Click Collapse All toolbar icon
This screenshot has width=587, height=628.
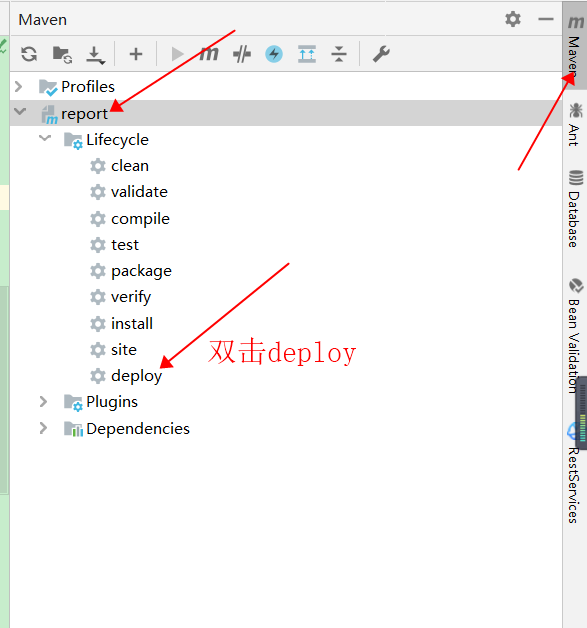339,54
